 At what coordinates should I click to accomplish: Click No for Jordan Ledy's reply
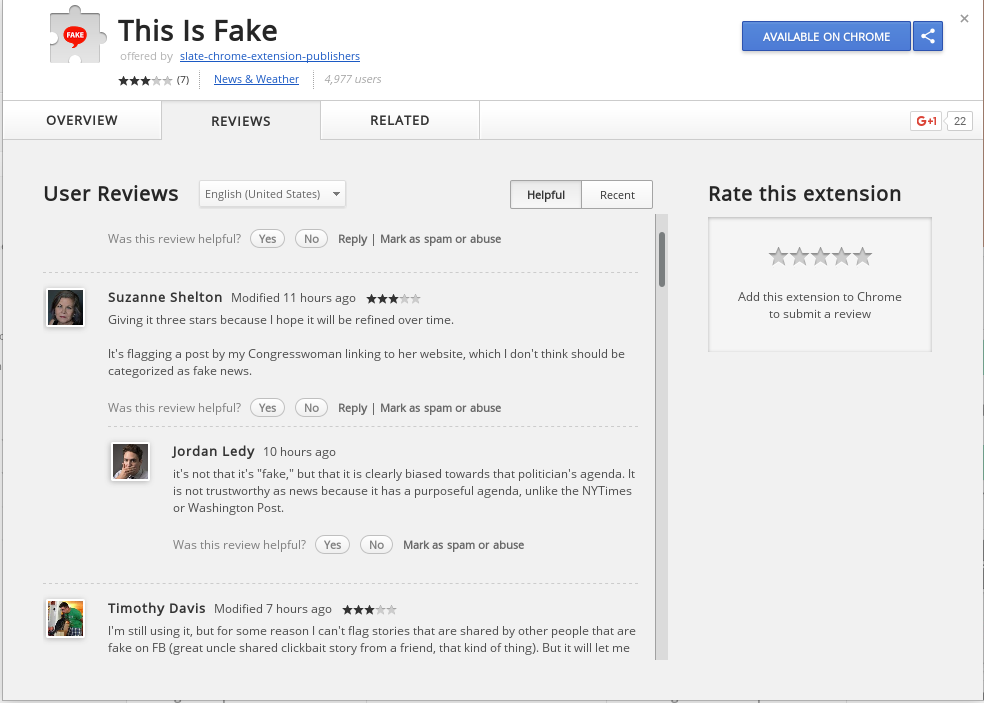tap(377, 544)
